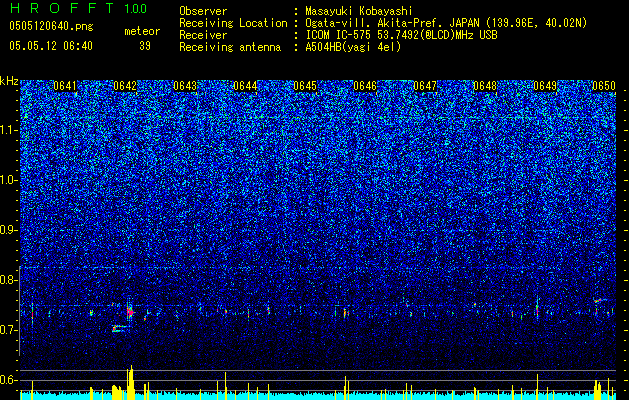The height and width of the screenshot is (400, 629).
Task: Click the 0645 time marker
Action: point(305,86)
